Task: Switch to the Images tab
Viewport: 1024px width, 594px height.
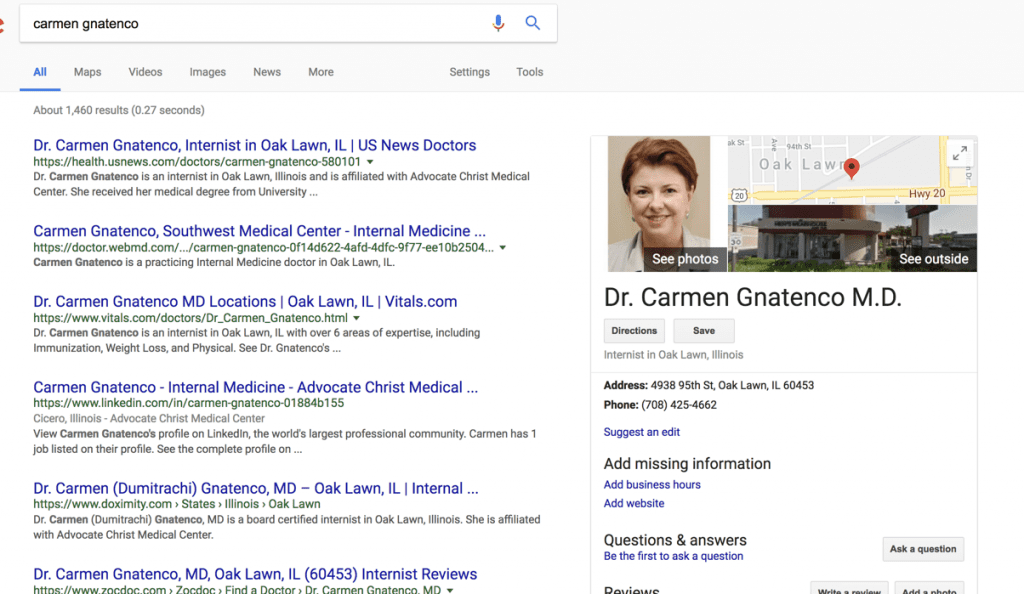Action: coord(208,72)
